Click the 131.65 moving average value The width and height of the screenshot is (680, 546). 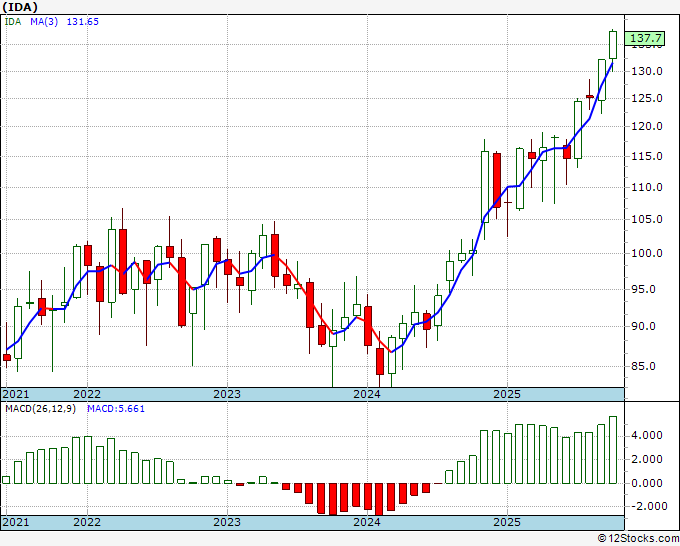(x=82, y=22)
